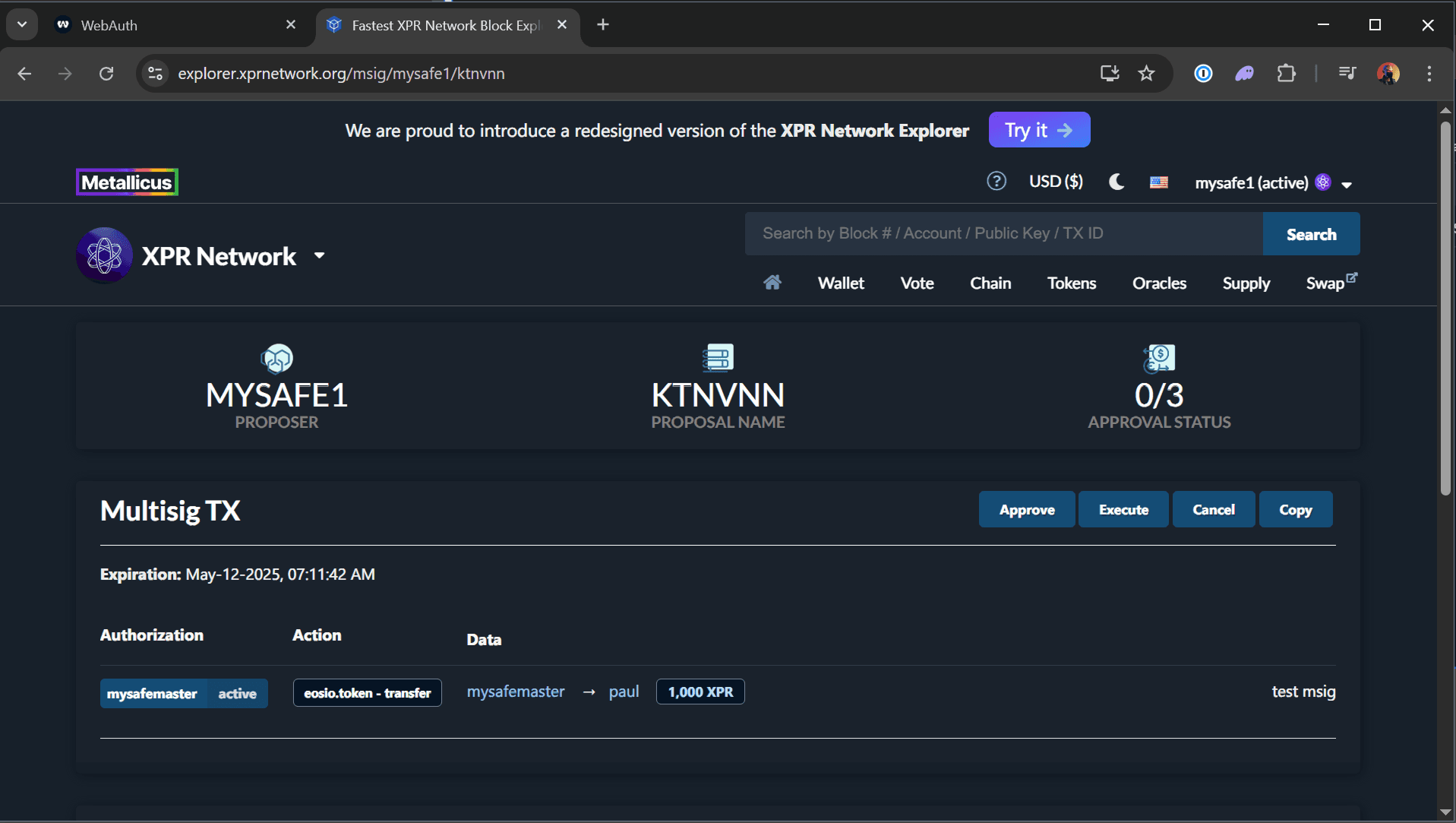
Task: Click the 1,000 XPR amount badge
Action: click(x=700, y=692)
